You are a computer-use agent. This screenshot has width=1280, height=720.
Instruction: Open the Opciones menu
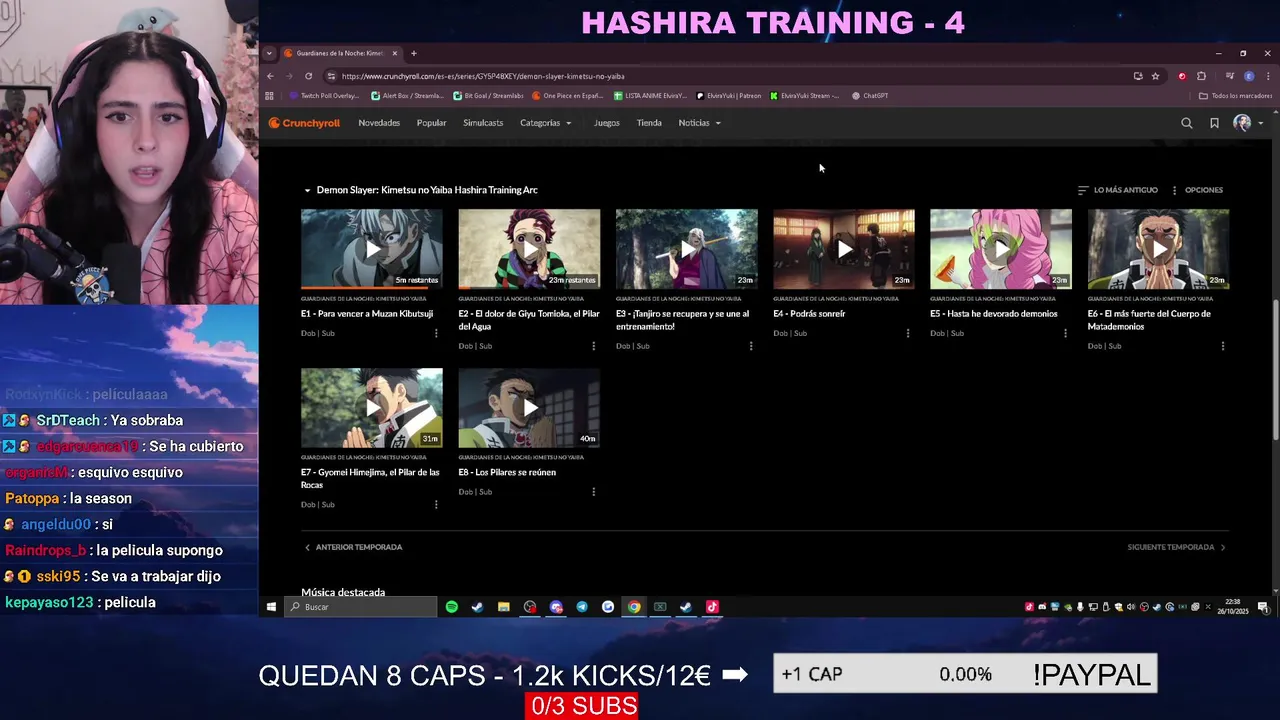click(x=1196, y=190)
